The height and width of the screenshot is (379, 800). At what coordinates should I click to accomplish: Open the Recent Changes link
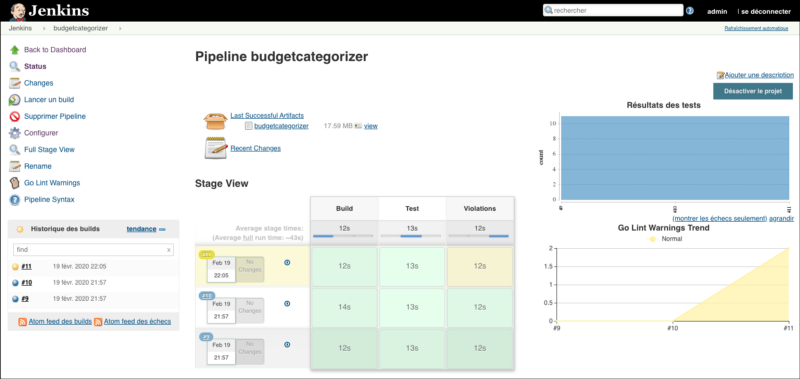pyautogui.click(x=256, y=148)
